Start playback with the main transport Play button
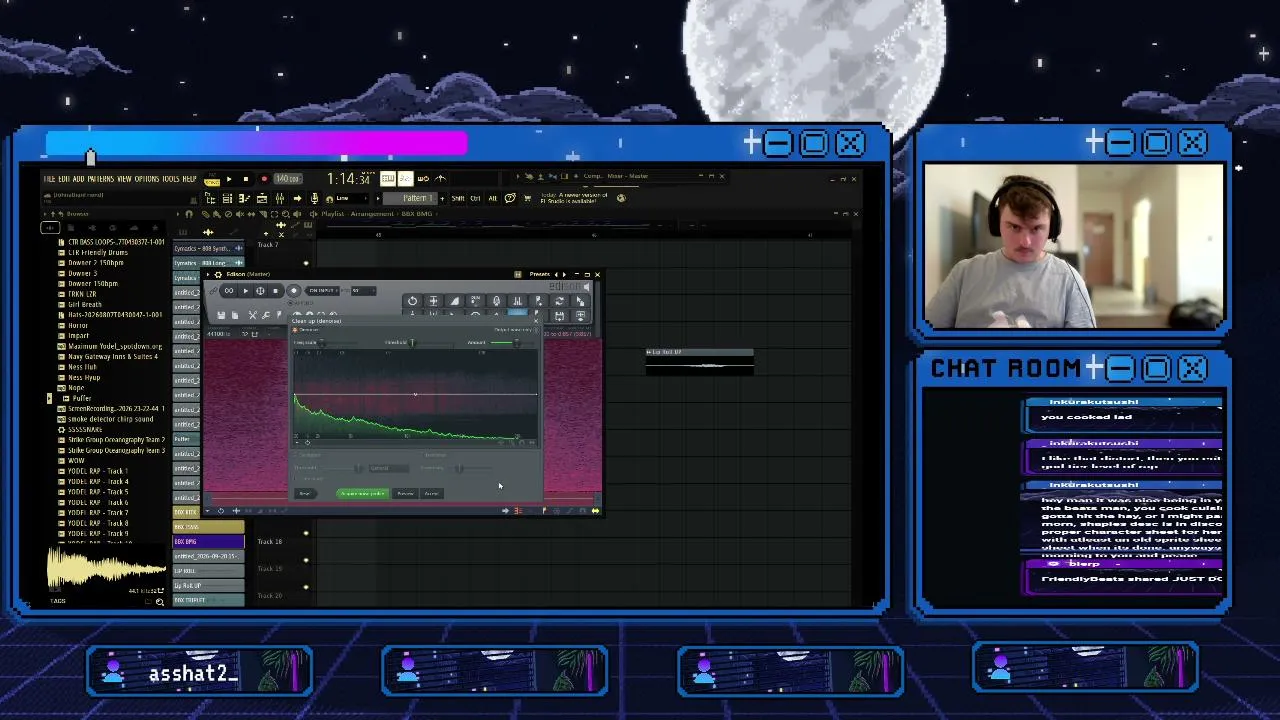 tap(229, 179)
